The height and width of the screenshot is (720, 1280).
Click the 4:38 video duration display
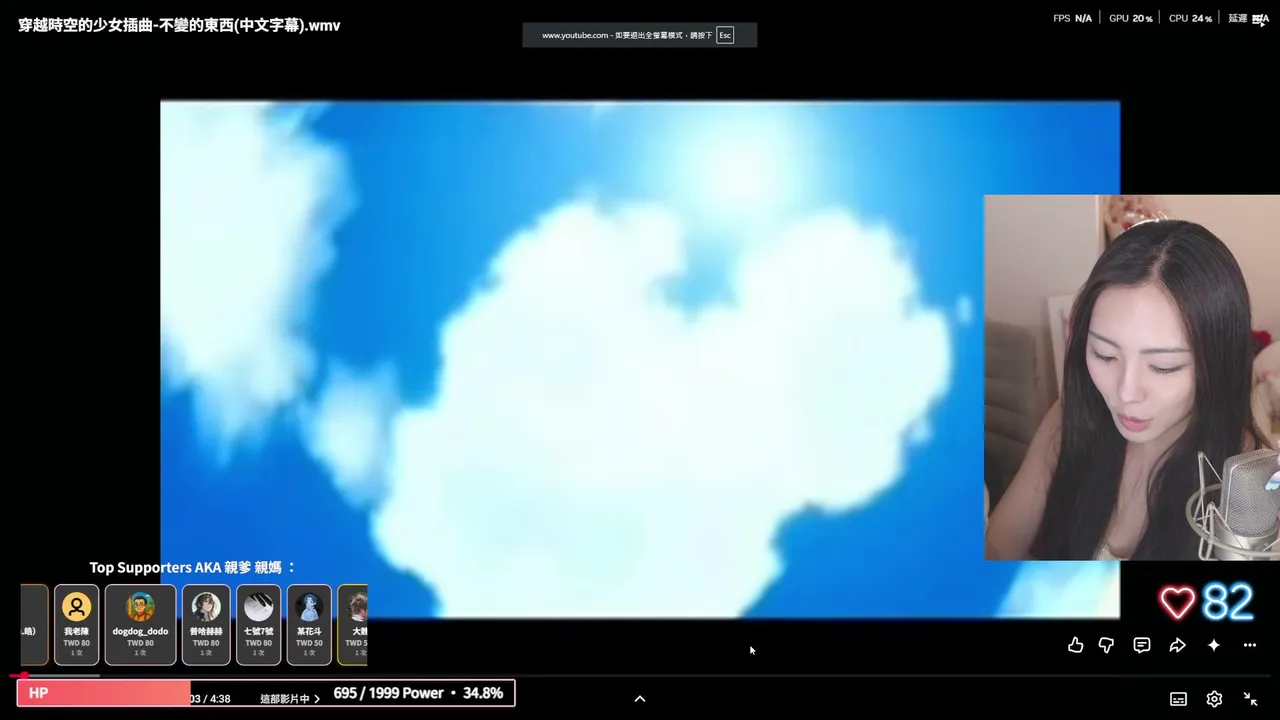[x=221, y=699]
